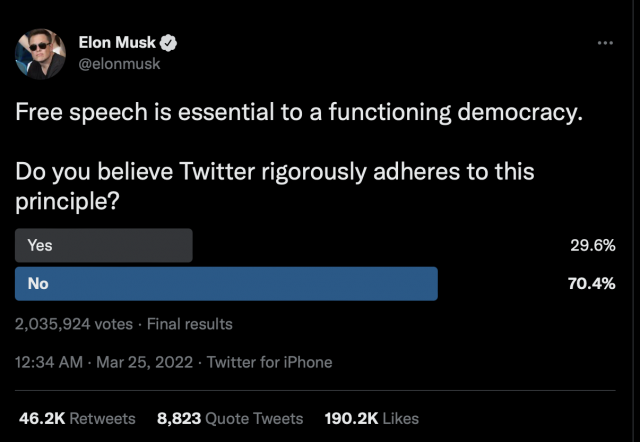Click the Final results label

[190, 324]
